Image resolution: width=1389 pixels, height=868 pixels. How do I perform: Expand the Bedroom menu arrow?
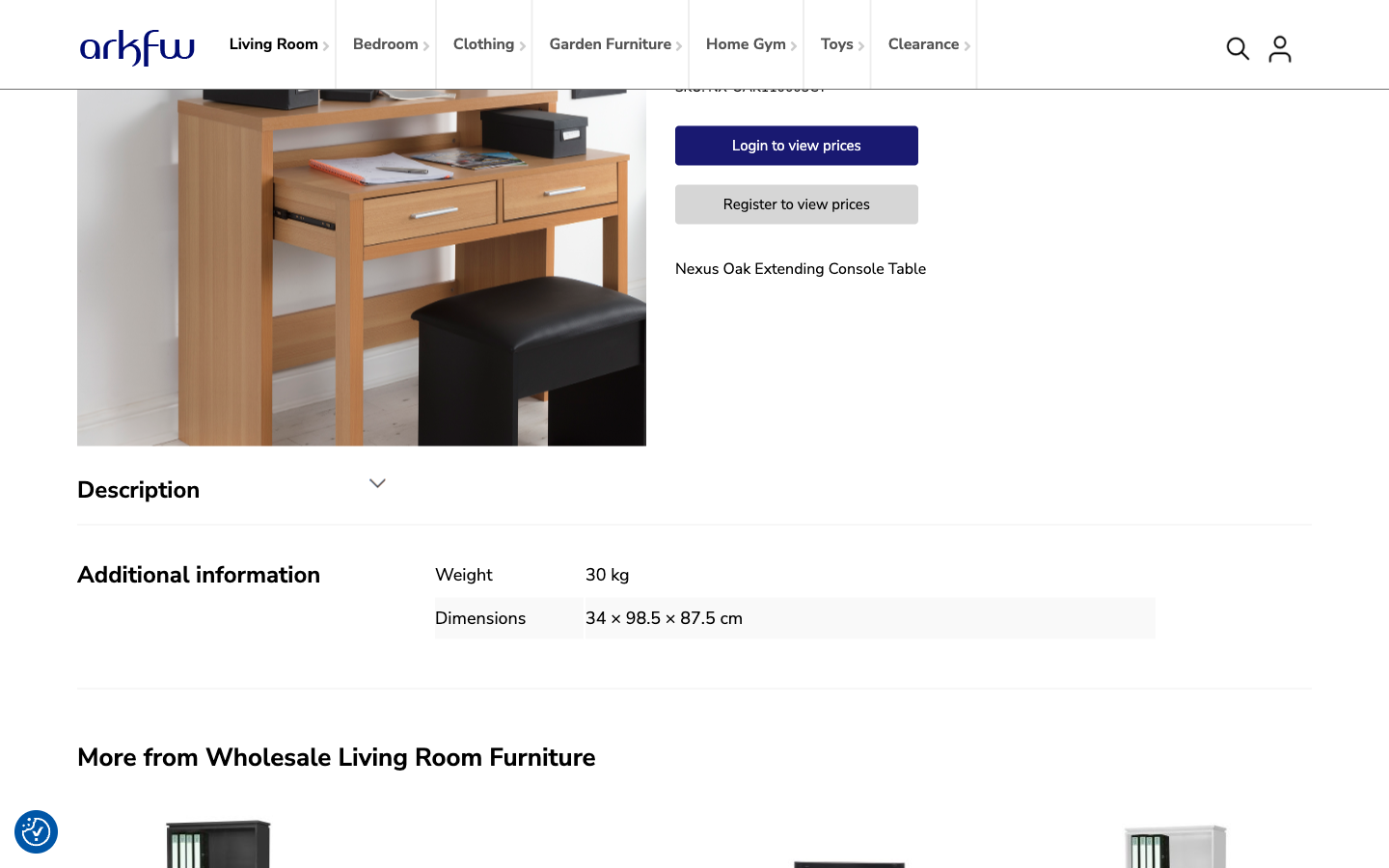click(x=426, y=46)
